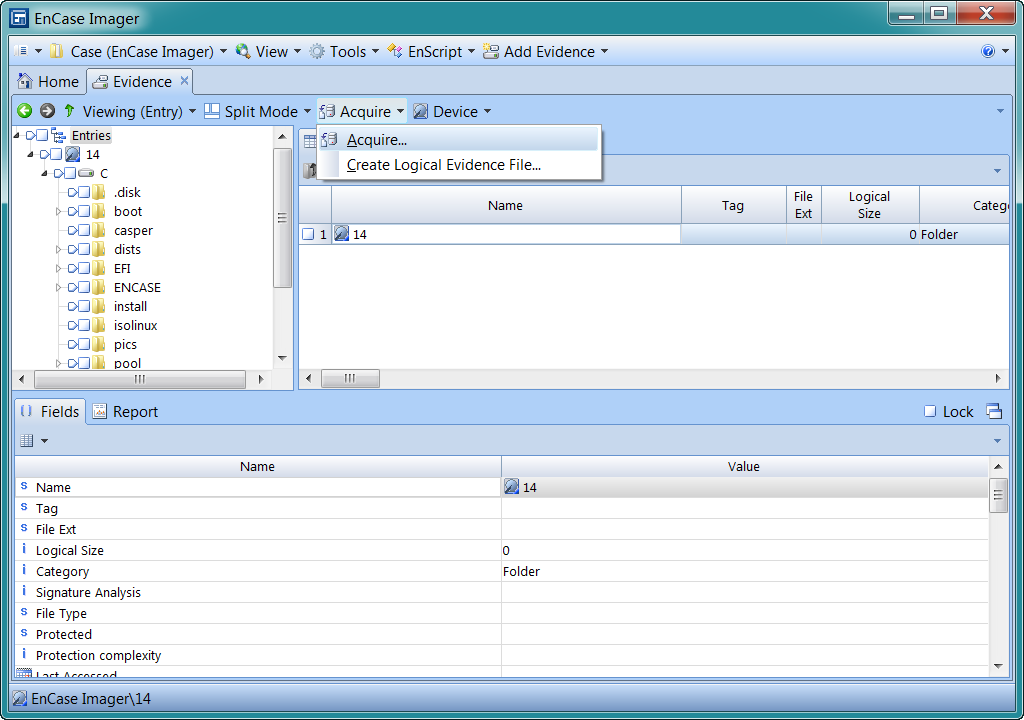The height and width of the screenshot is (720, 1024).
Task: Click the help question mark icon
Action: (987, 52)
